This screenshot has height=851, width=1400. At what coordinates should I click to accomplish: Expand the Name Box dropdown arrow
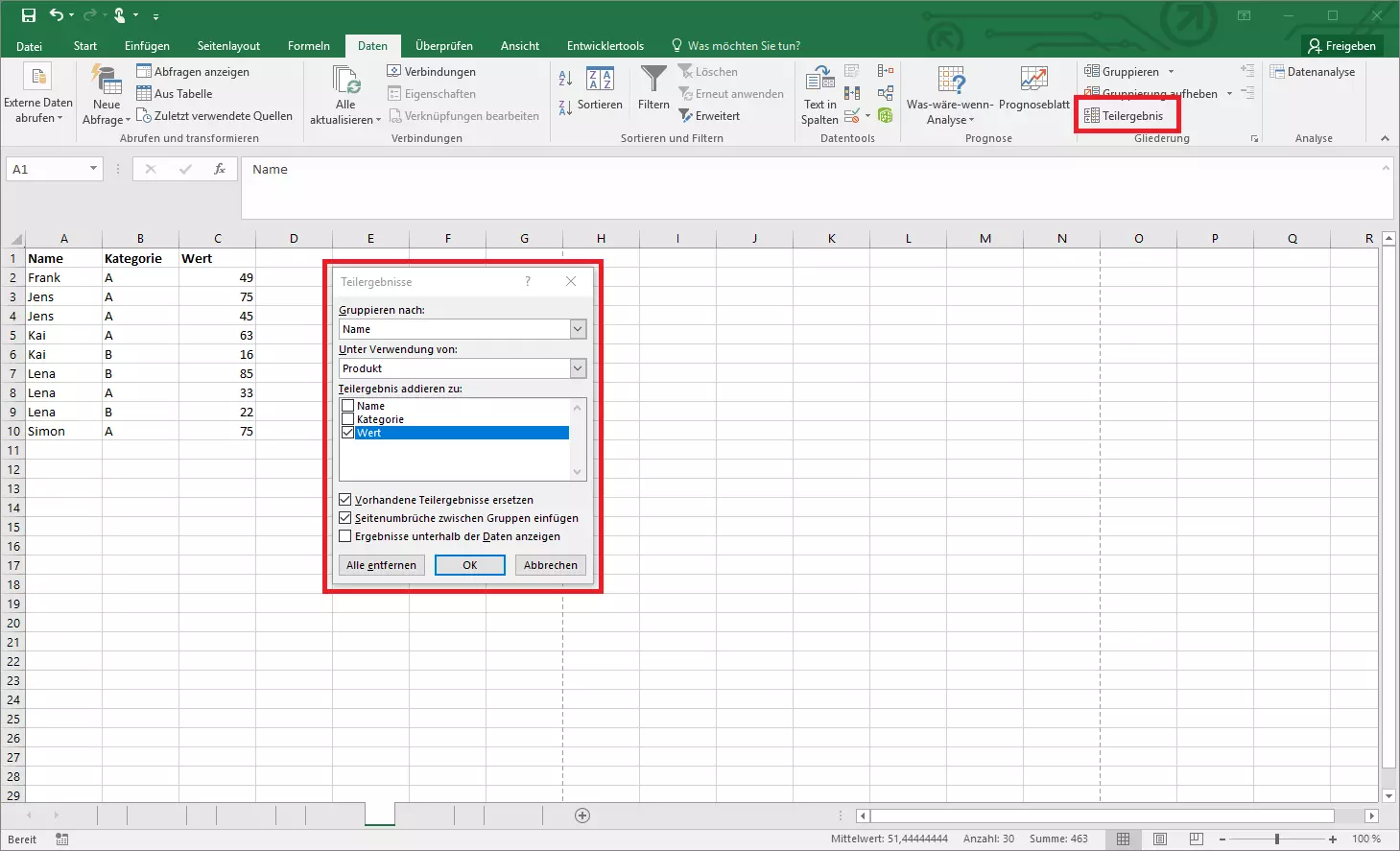pos(93,169)
